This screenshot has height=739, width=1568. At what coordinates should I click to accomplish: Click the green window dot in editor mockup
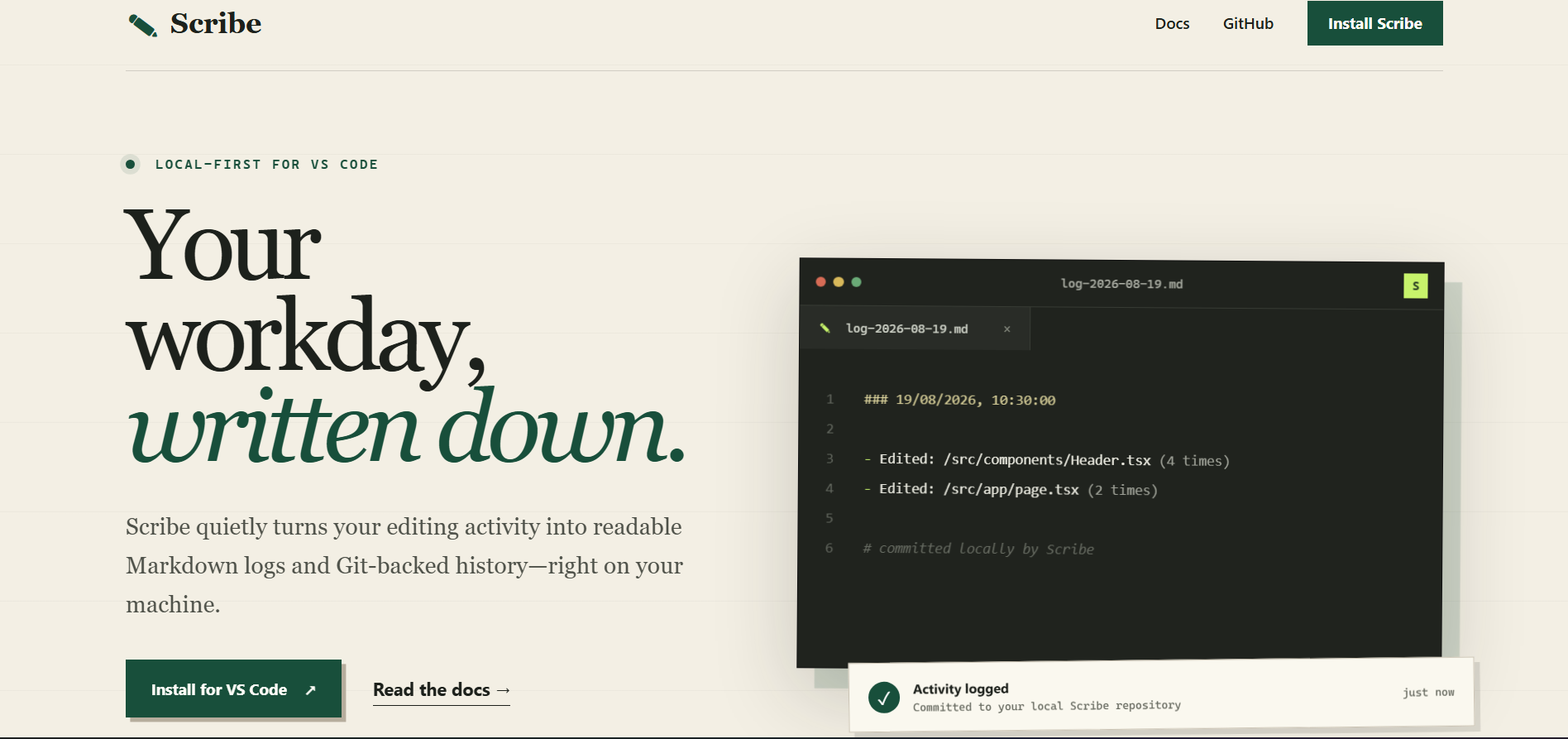[x=857, y=282]
